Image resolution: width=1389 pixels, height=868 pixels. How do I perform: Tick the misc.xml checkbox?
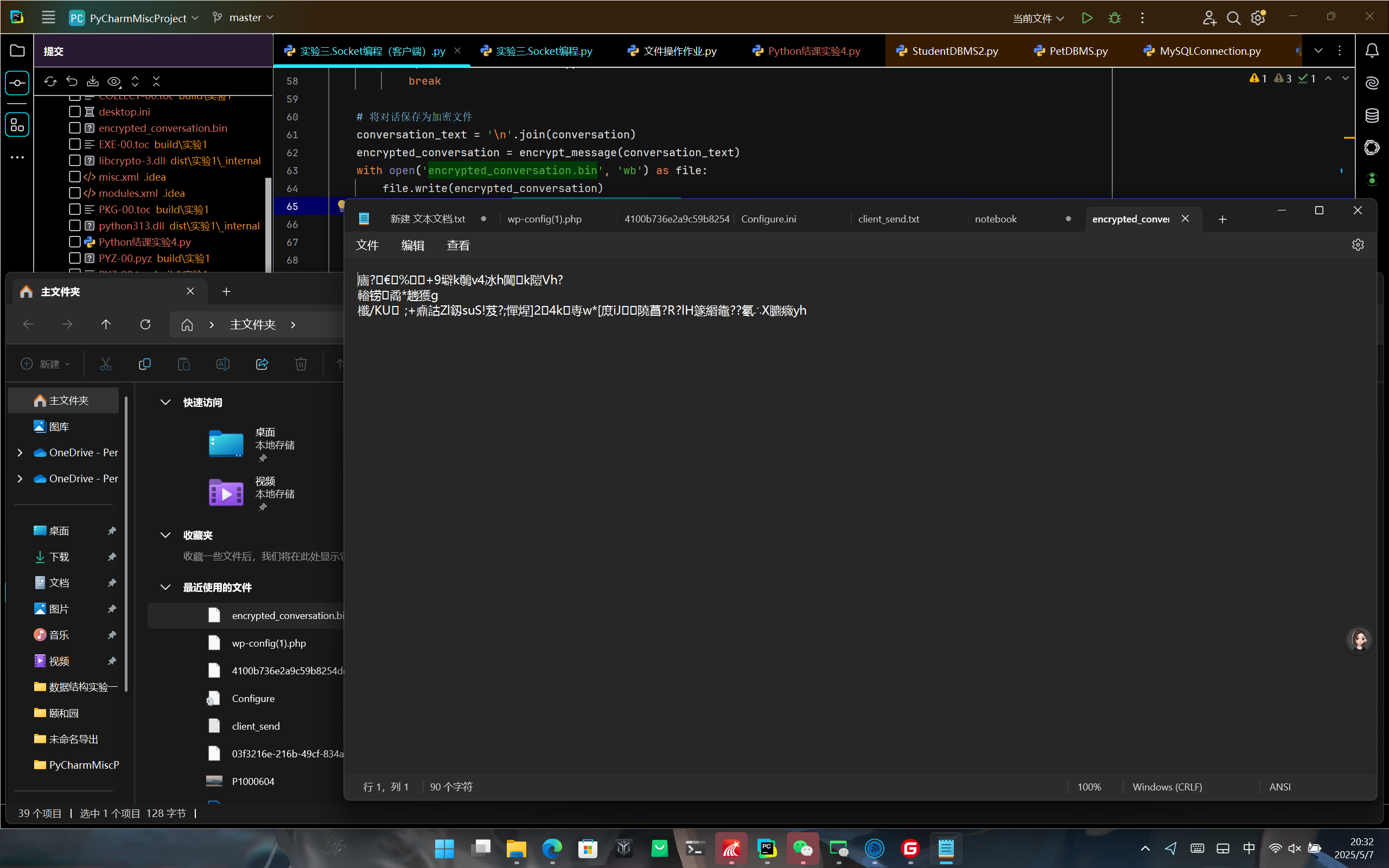coord(75,177)
